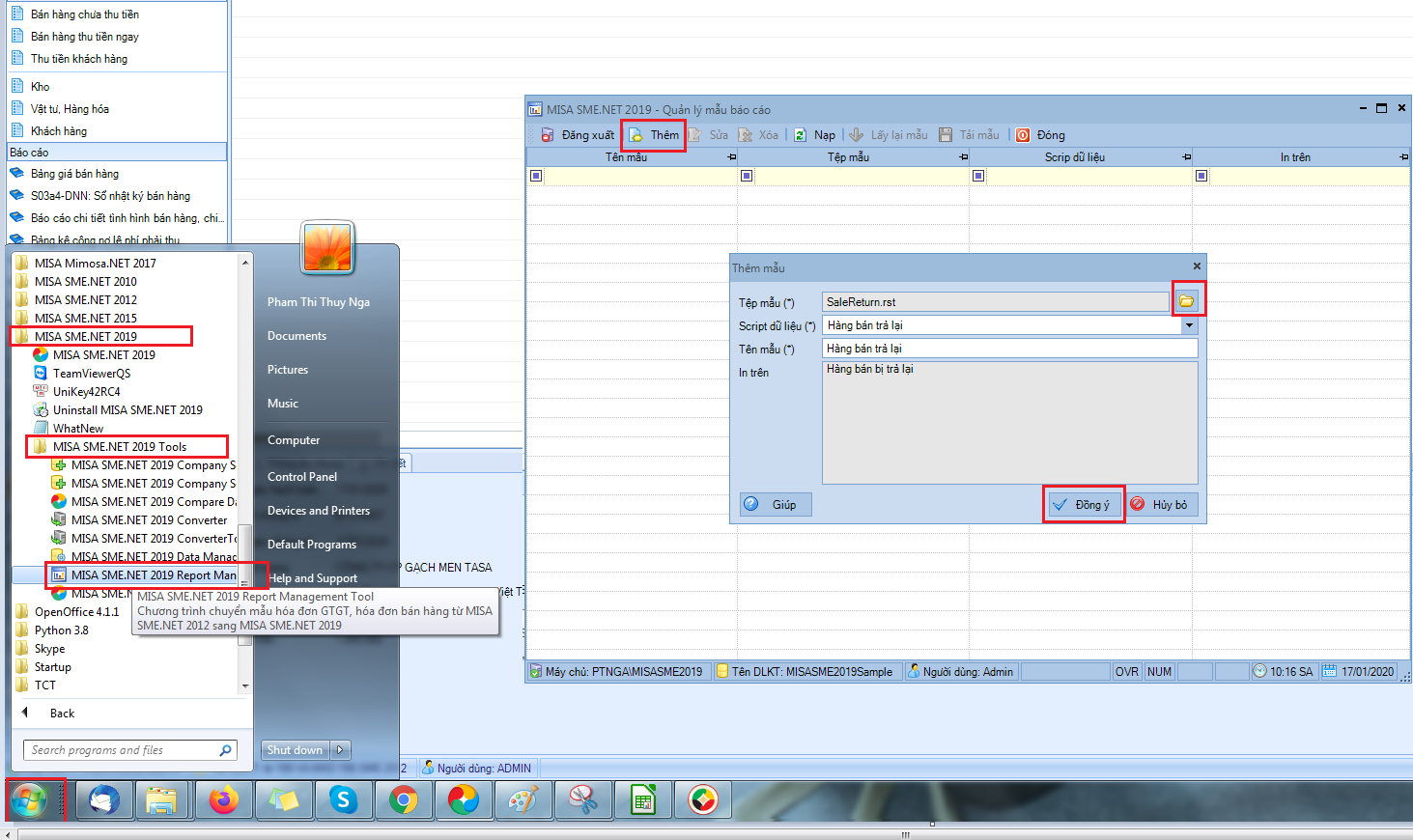Click the Đóng button in the toolbar

pyautogui.click(x=1040, y=135)
